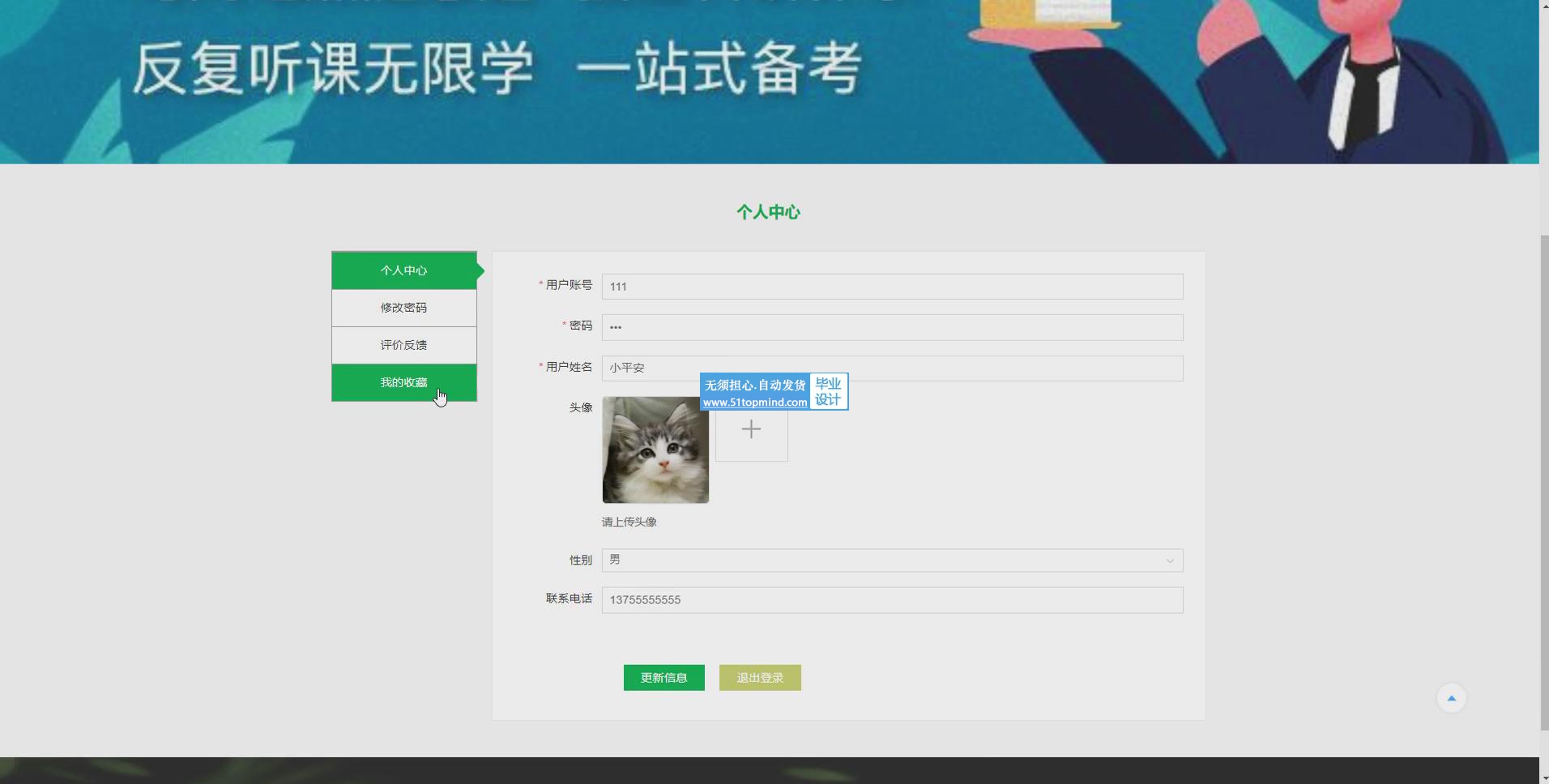Viewport: 1549px width, 784px height.
Task: Click the 联系电话 phone number field
Action: point(891,600)
